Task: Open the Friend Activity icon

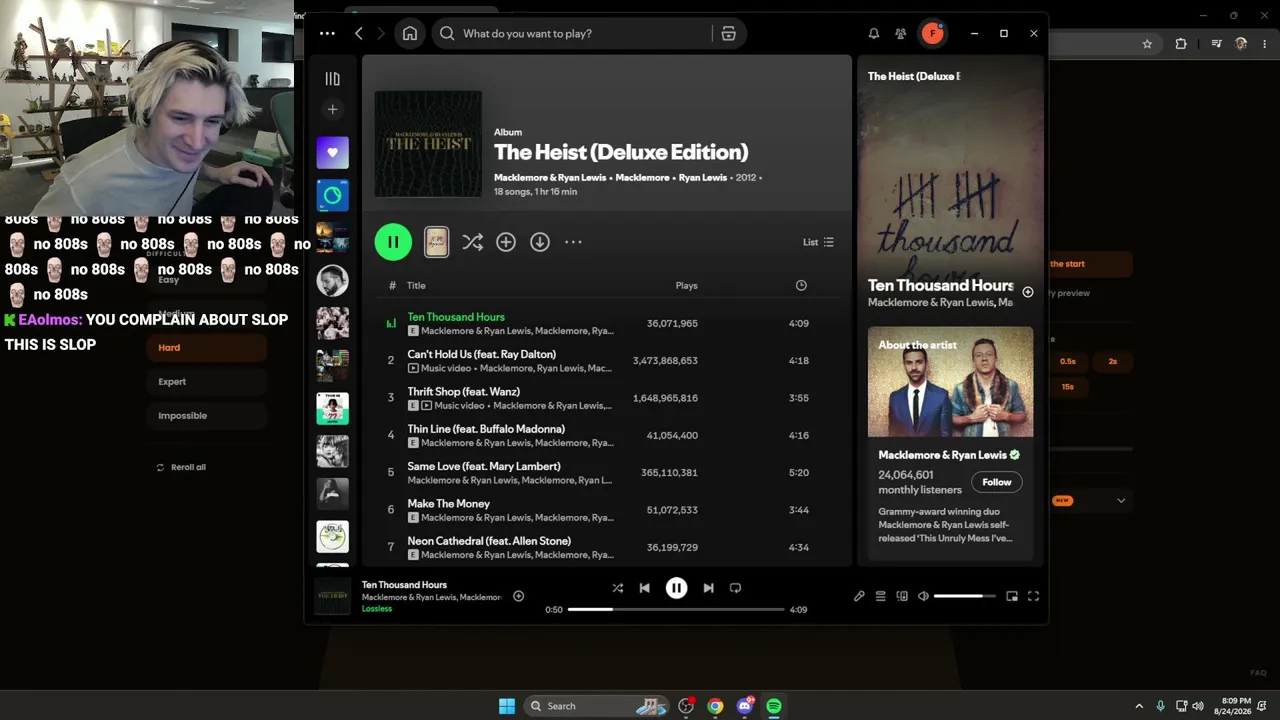Action: 901,33
